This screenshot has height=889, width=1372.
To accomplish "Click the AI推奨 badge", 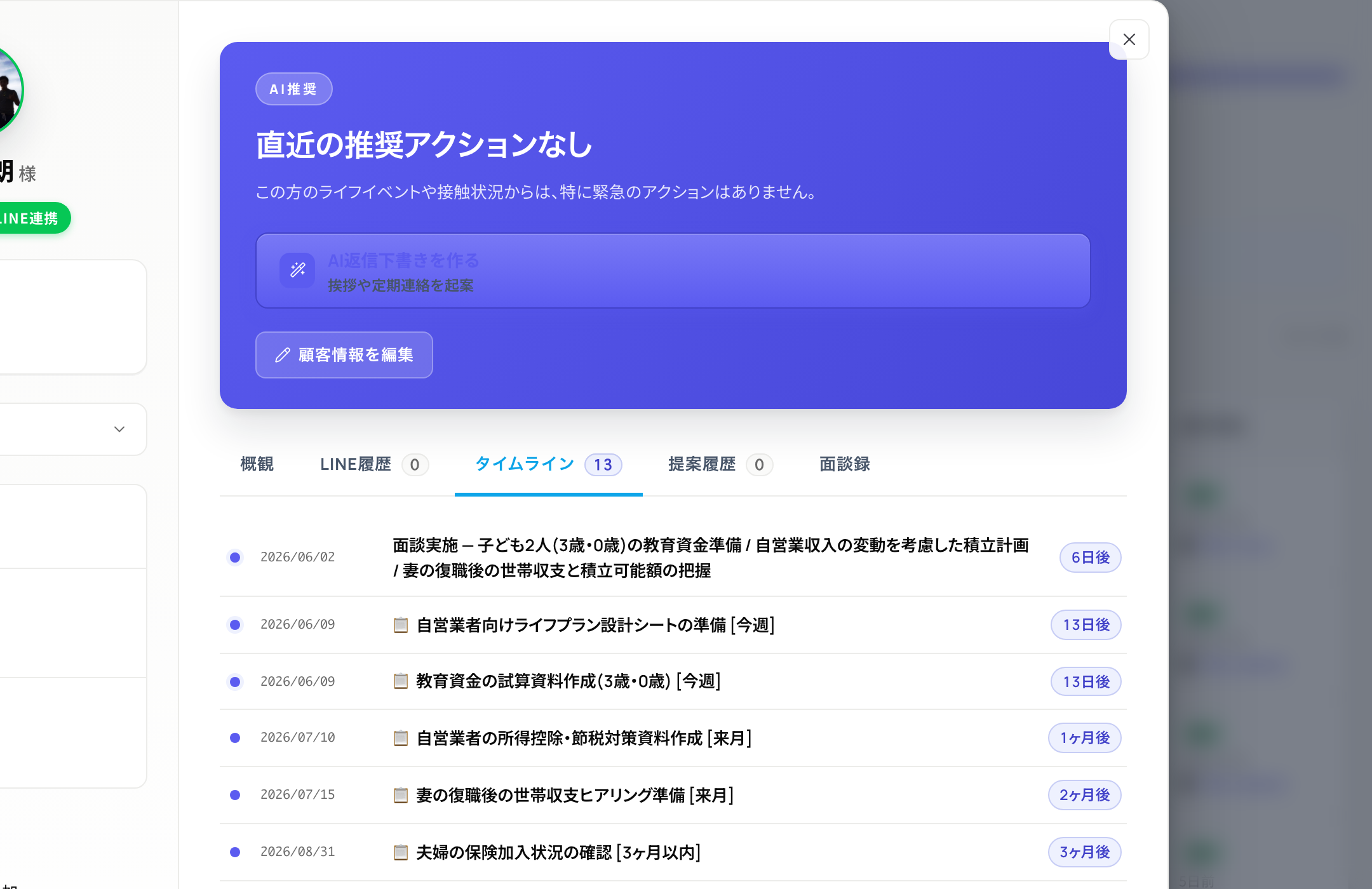I will click(293, 89).
